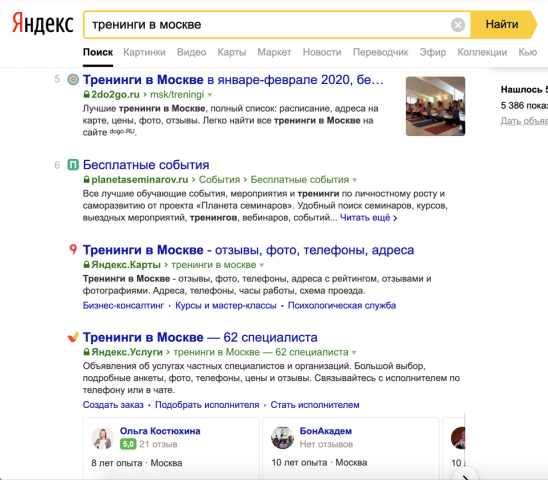The height and width of the screenshot is (480, 548).
Task: Expand dropdown arrow next to msk/treningi
Action: pyautogui.click(x=210, y=95)
